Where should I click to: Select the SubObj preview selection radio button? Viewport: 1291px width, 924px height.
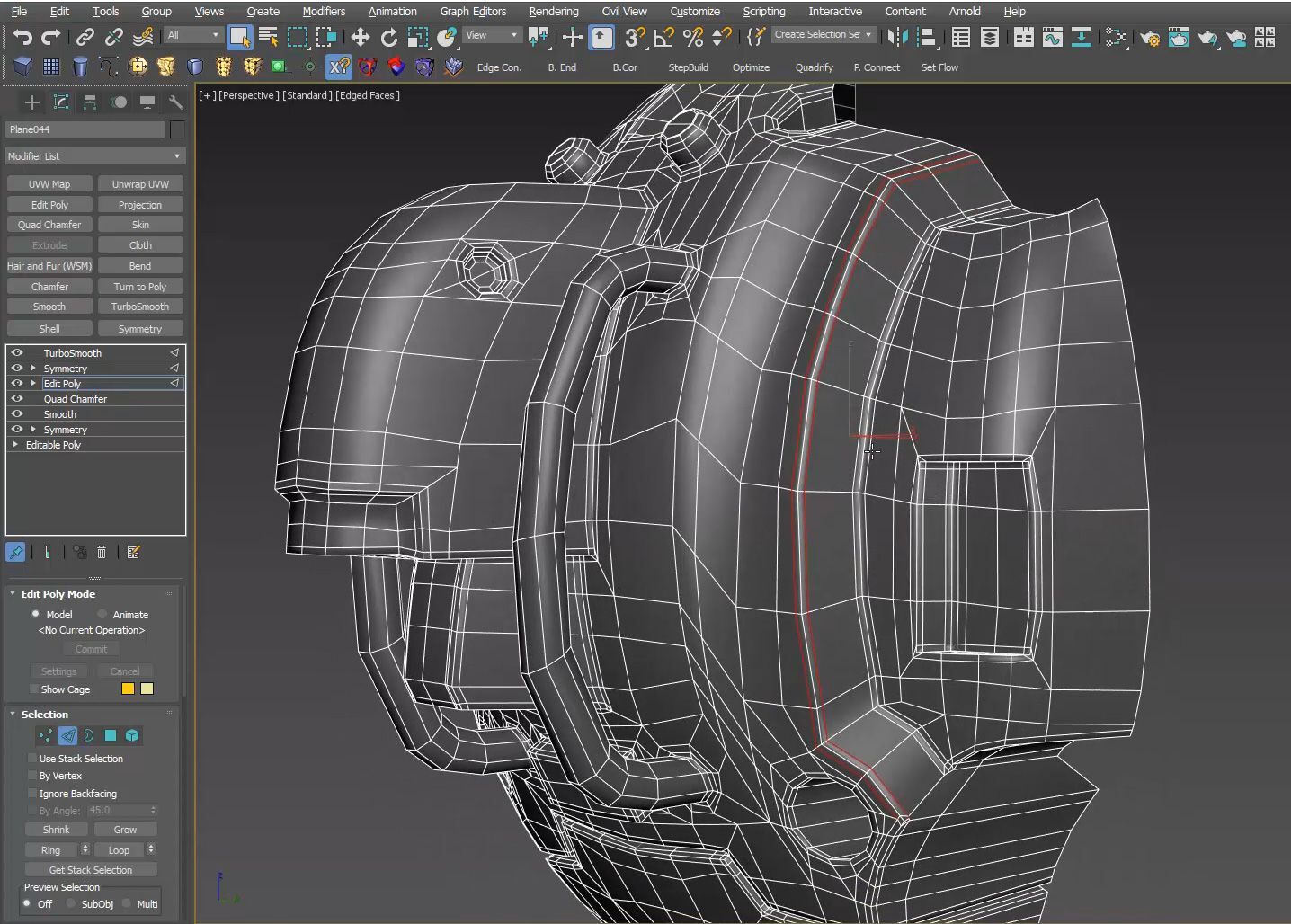pyautogui.click(x=72, y=903)
